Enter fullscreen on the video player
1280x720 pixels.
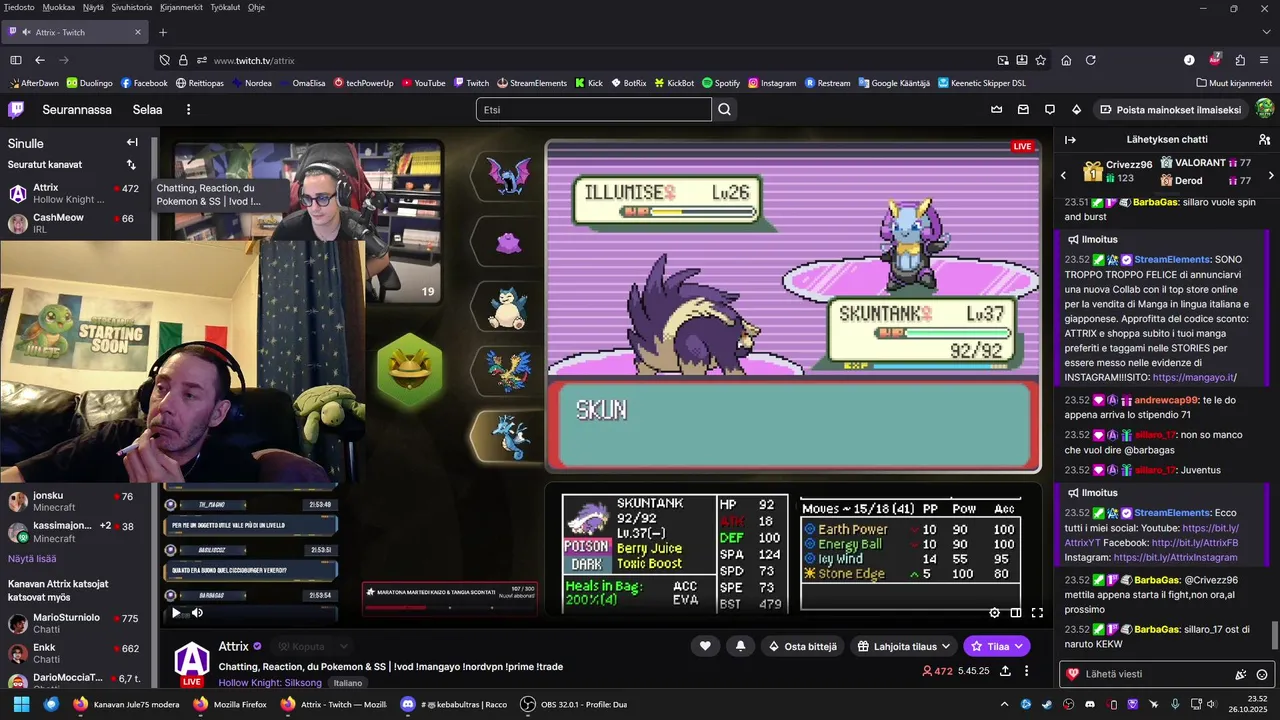(x=1037, y=613)
